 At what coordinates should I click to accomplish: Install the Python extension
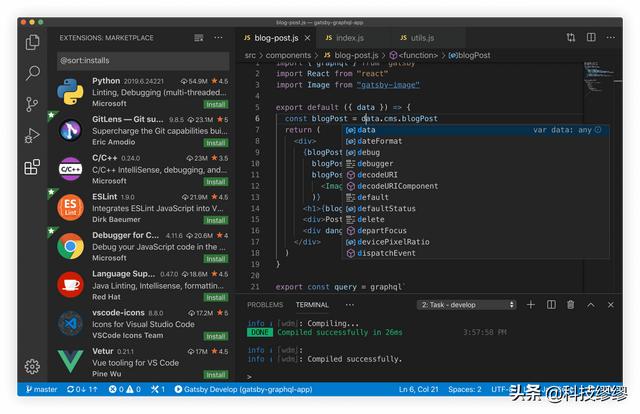tap(215, 103)
